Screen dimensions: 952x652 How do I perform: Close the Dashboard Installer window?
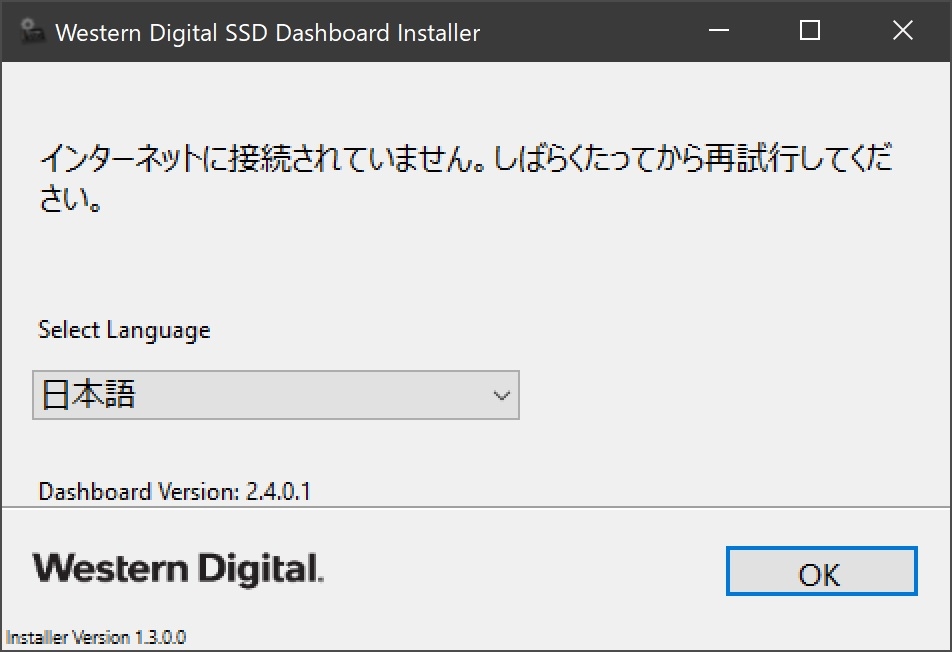(x=903, y=30)
